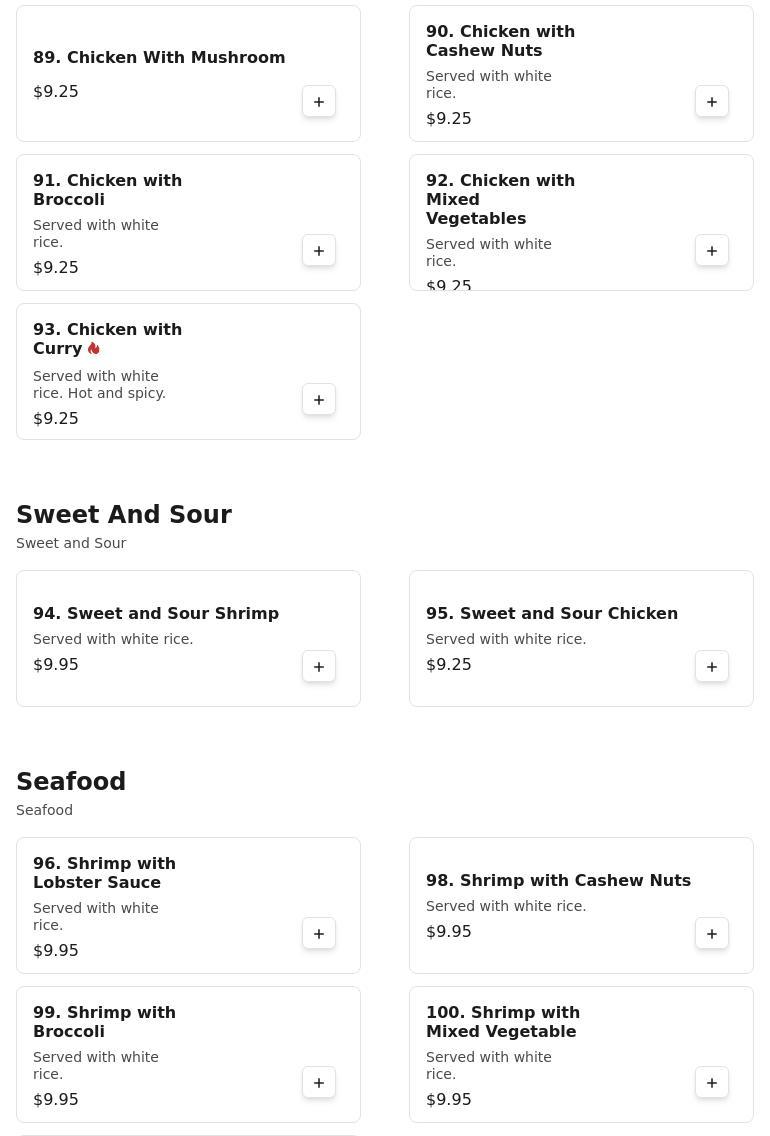Add Chicken with Mixed Vegetables item

tap(712, 250)
